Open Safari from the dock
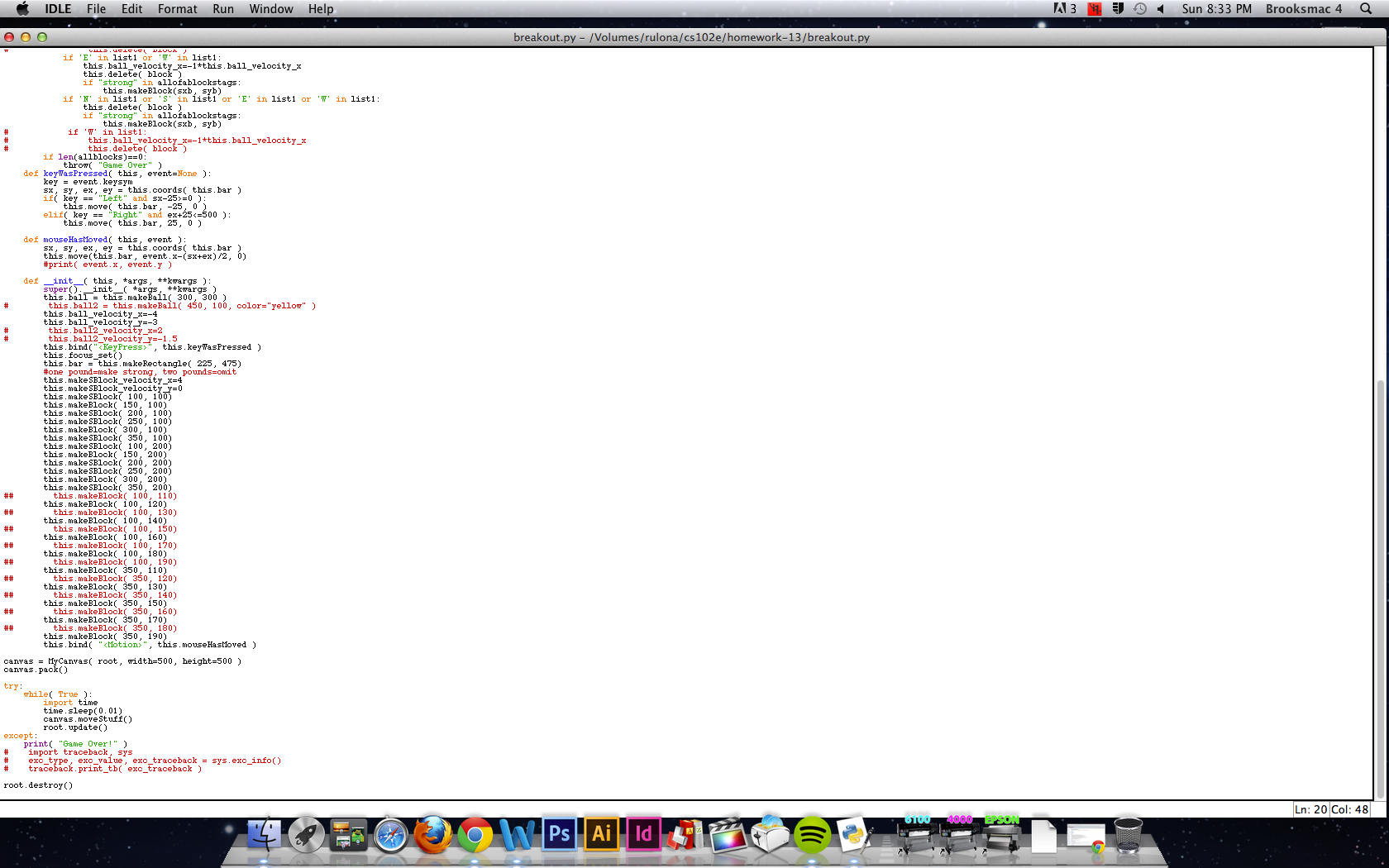 [390, 835]
